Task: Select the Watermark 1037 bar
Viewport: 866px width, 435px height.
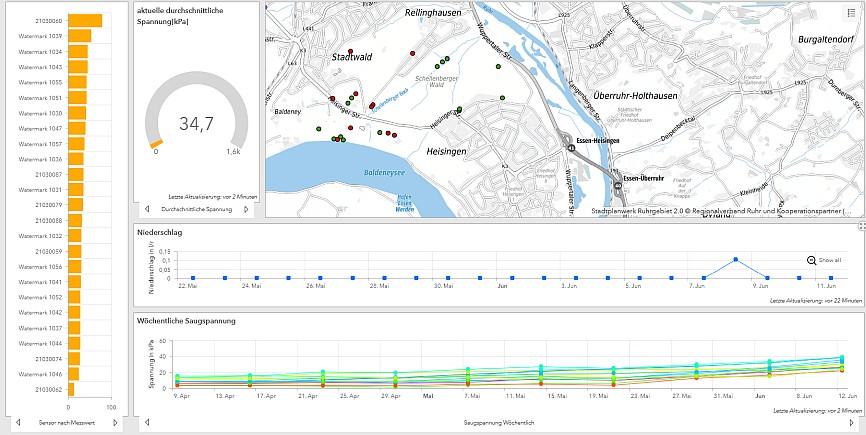Action: point(74,328)
